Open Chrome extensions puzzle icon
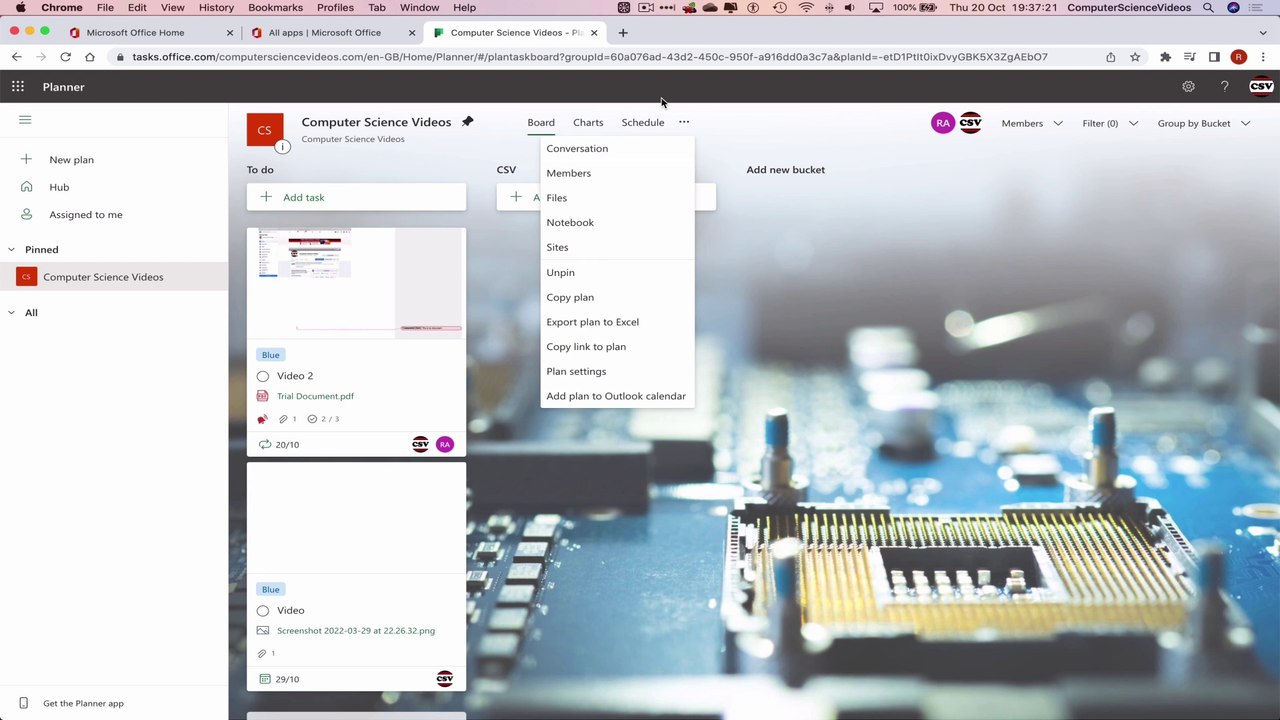This screenshot has width=1280, height=720. pos(1165,57)
